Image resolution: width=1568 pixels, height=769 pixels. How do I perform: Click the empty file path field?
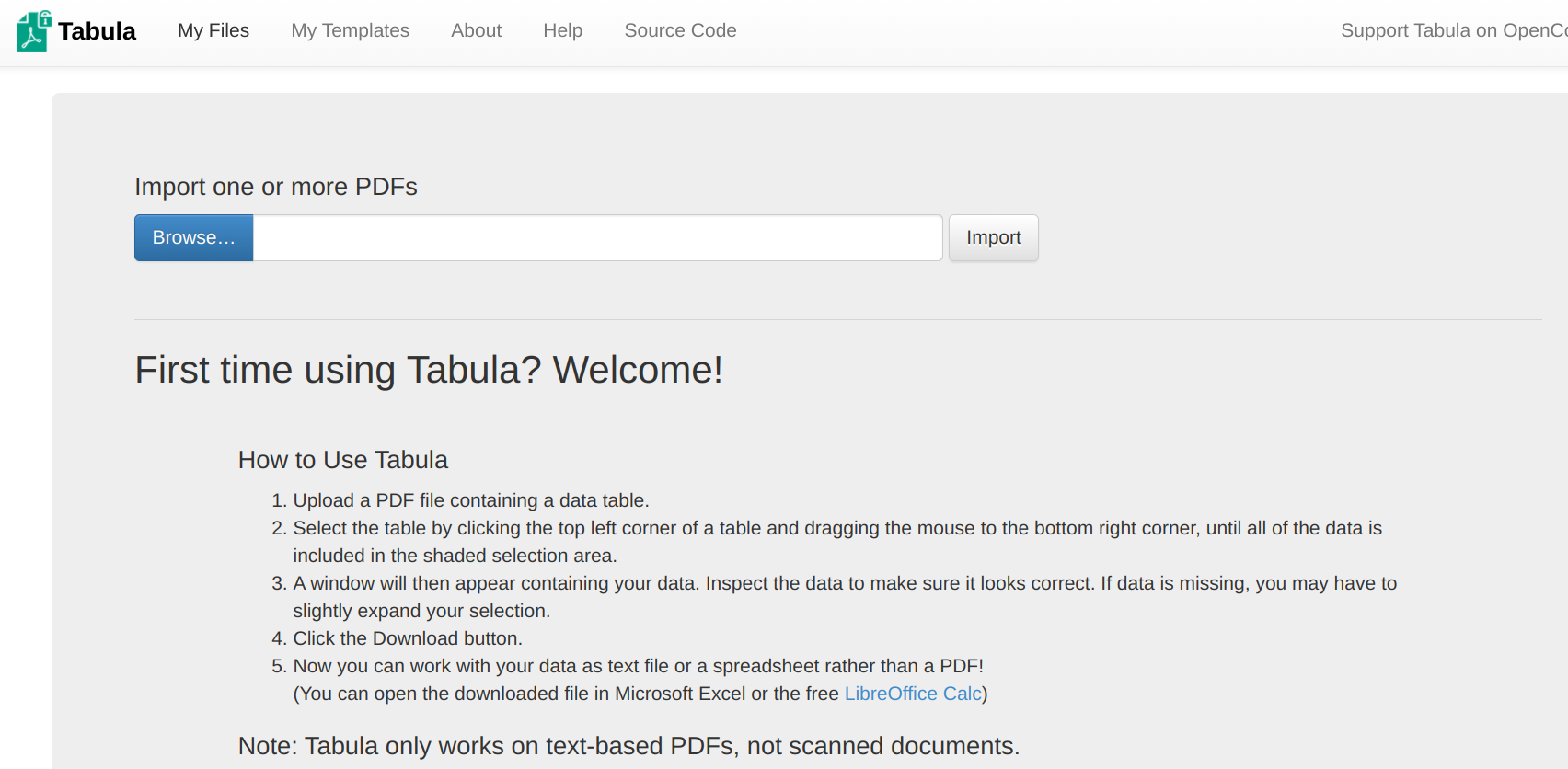pos(597,238)
